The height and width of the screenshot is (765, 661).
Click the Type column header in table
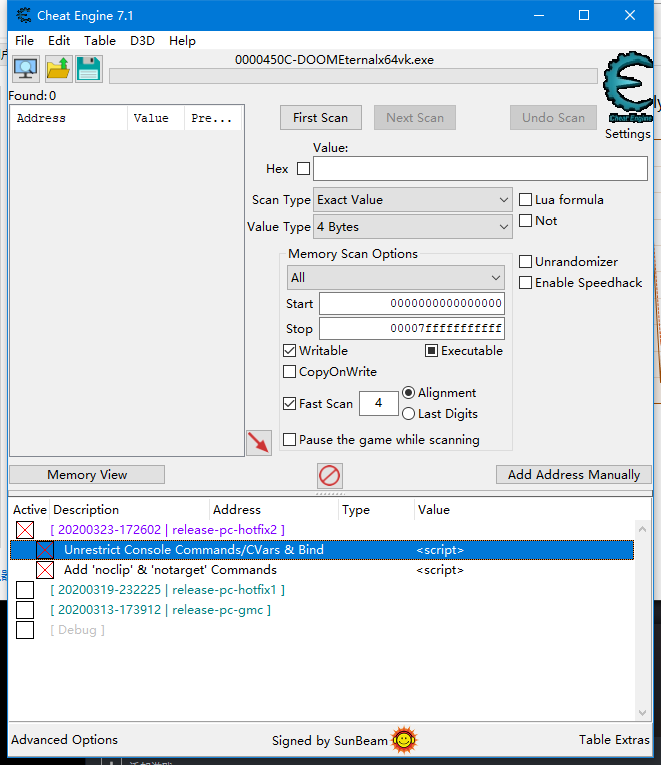tap(376, 510)
